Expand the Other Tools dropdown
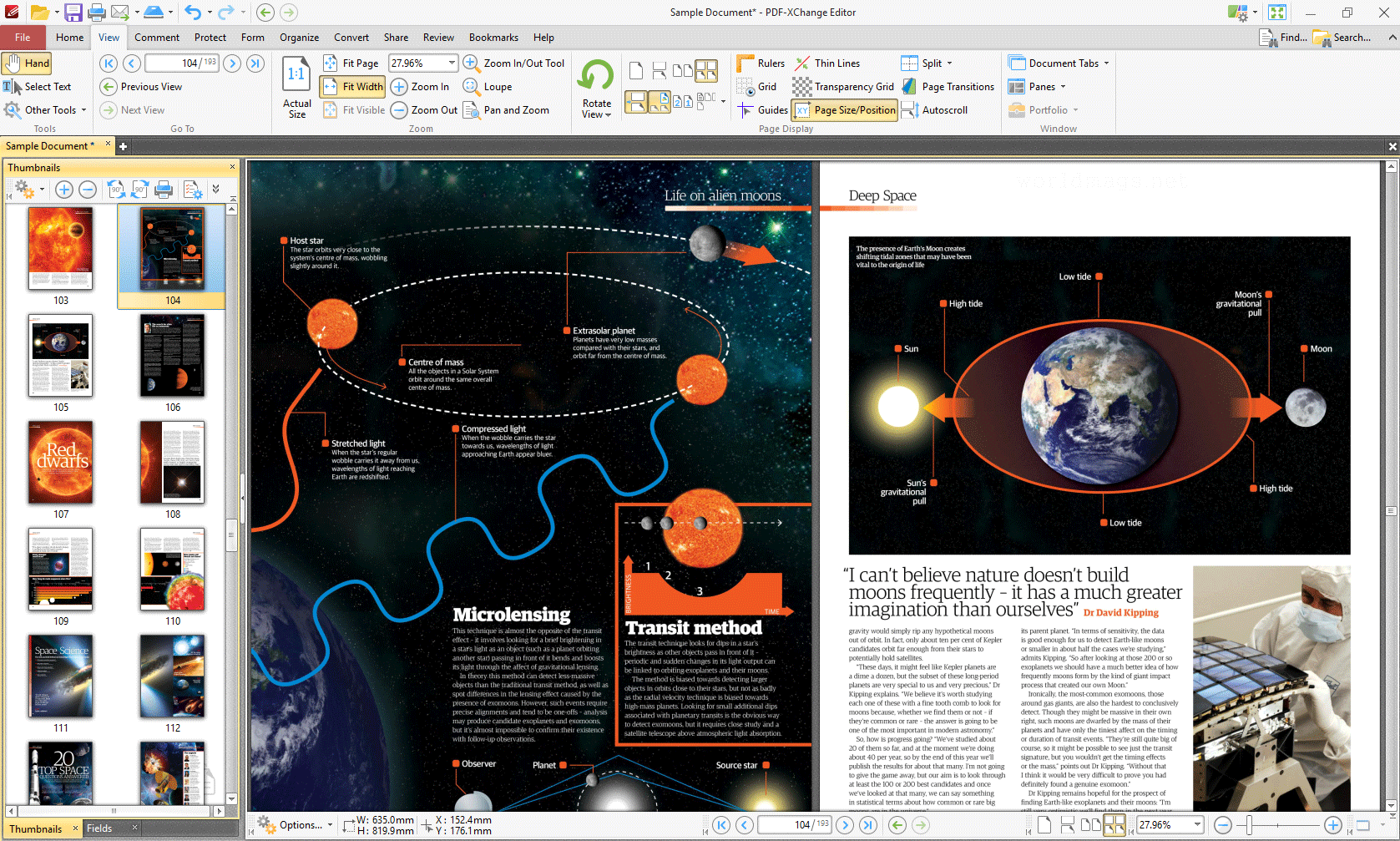 (x=45, y=110)
